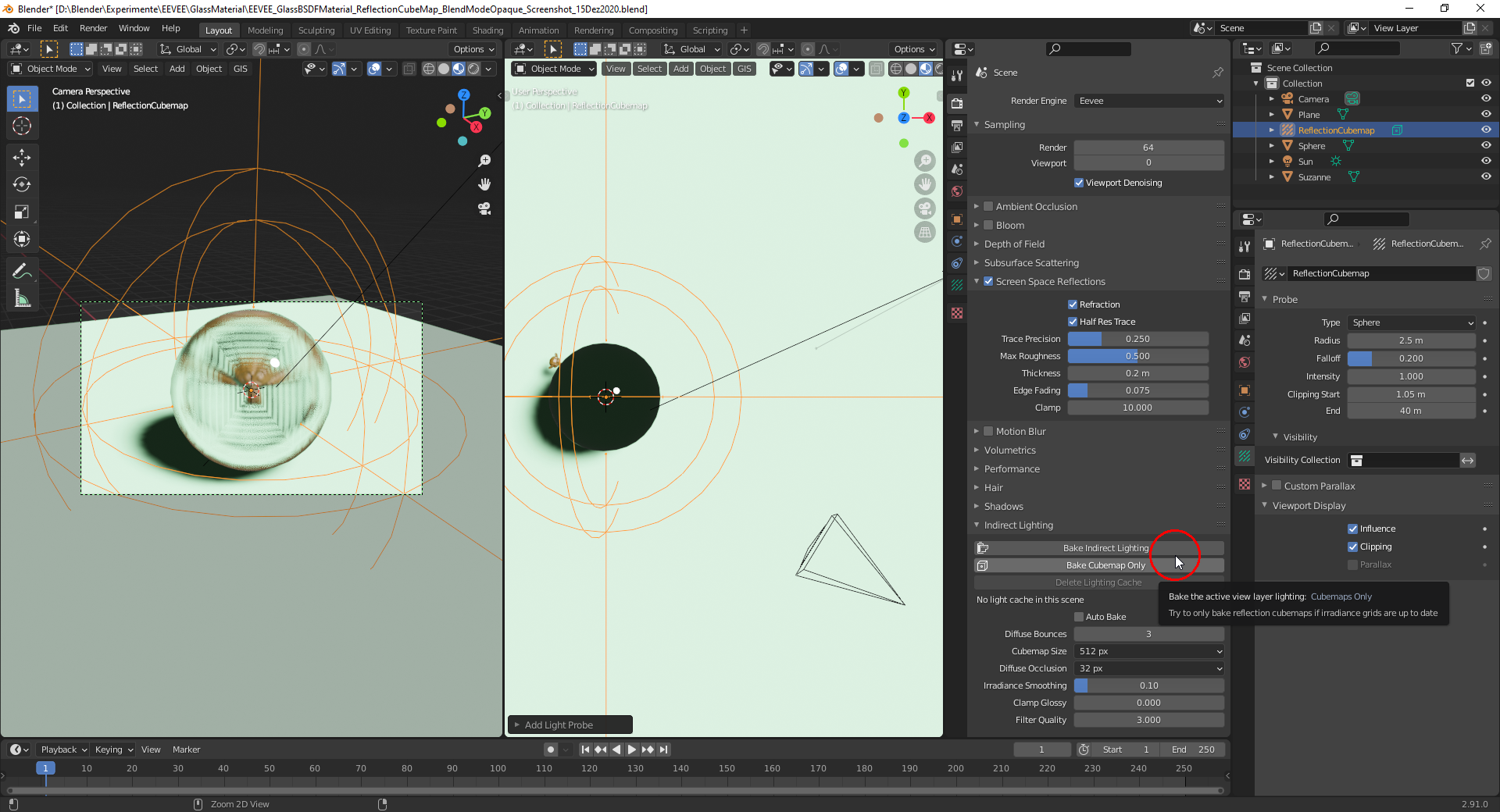Adjust the Trace Precision slider
The height and width of the screenshot is (812, 1500).
(1137, 339)
